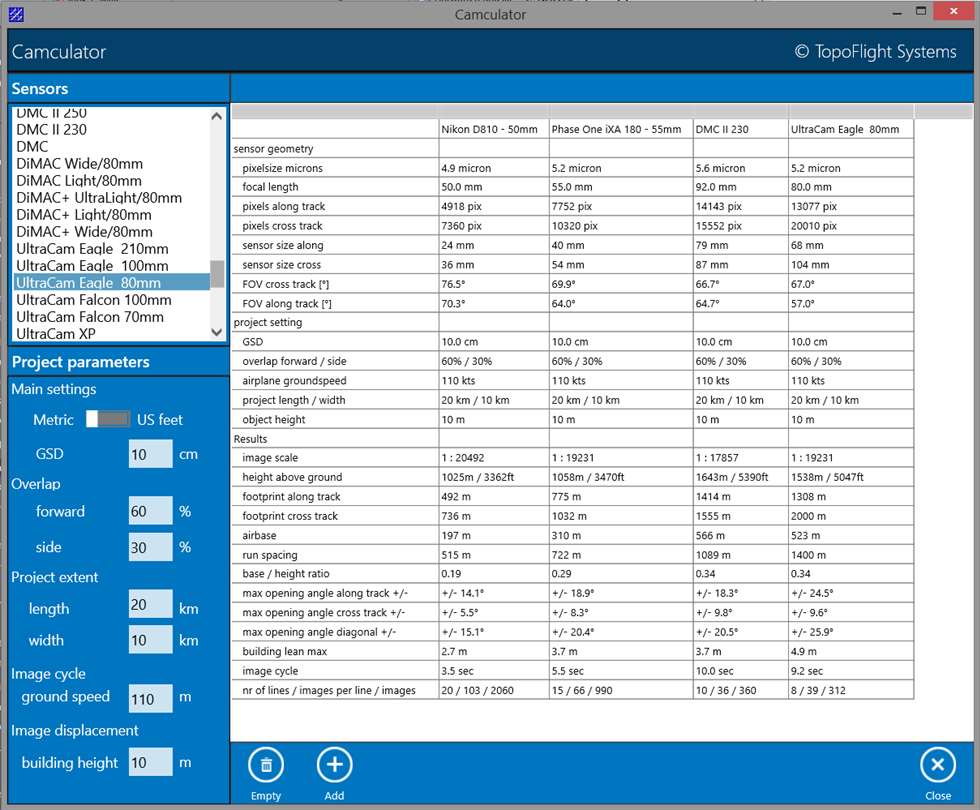Click the DMC II 230 column header

click(x=741, y=129)
